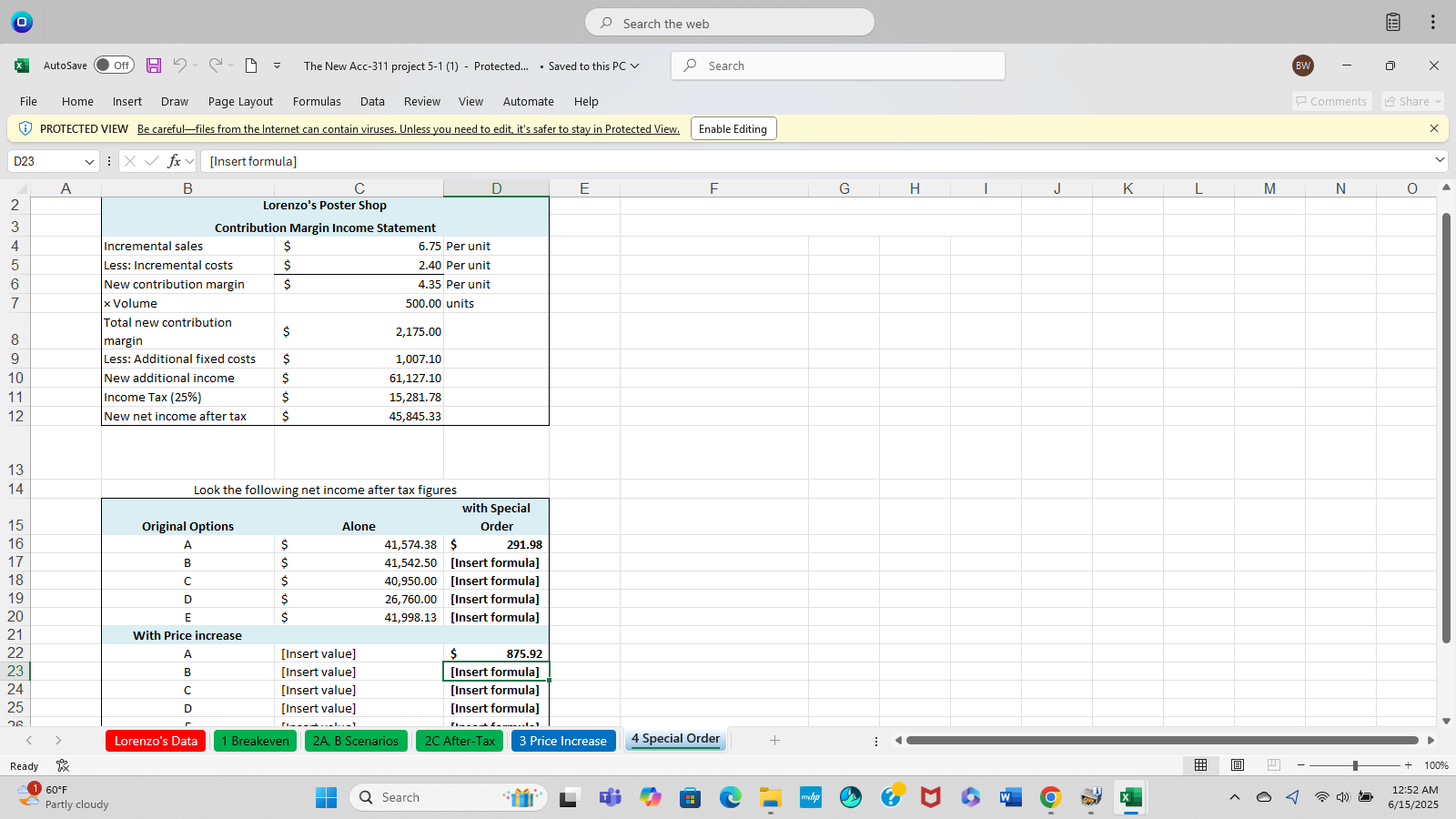Image resolution: width=1456 pixels, height=819 pixels.
Task: Cancel formula entry with the X icon
Action: (131, 161)
